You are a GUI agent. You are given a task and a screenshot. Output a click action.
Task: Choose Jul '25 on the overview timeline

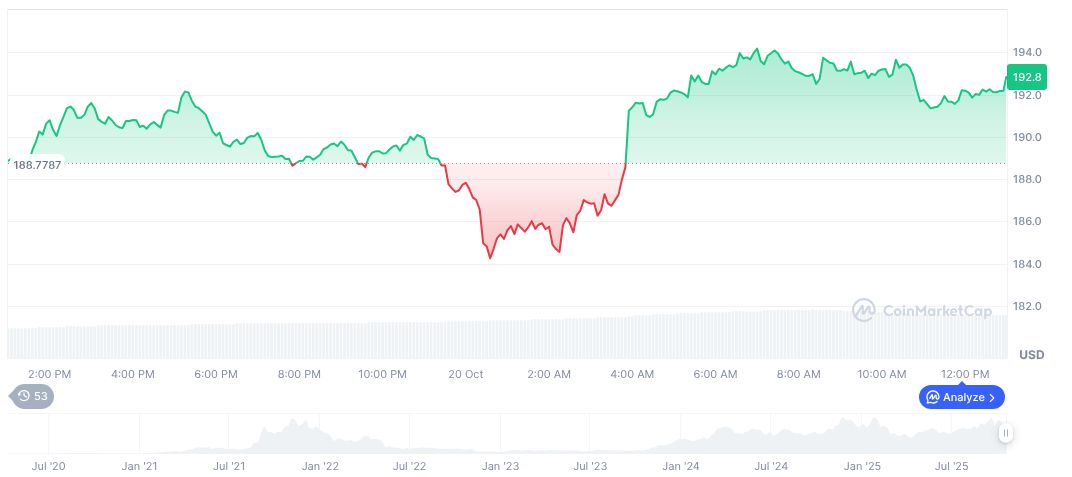[x=951, y=466]
